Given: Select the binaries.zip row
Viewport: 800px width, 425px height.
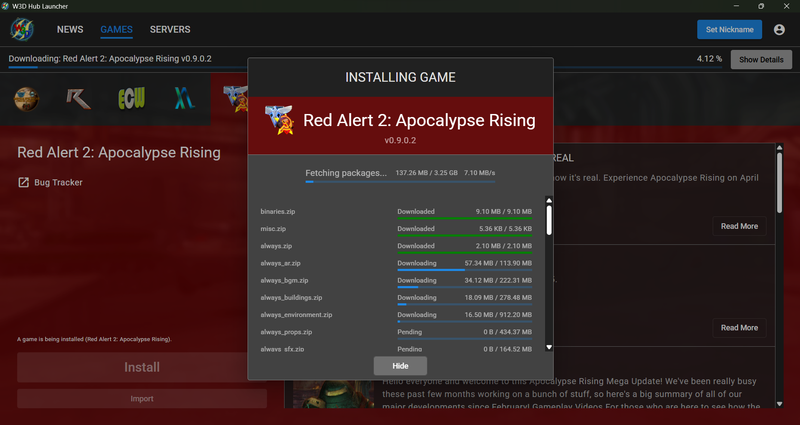Looking at the screenshot, I should point(396,213).
